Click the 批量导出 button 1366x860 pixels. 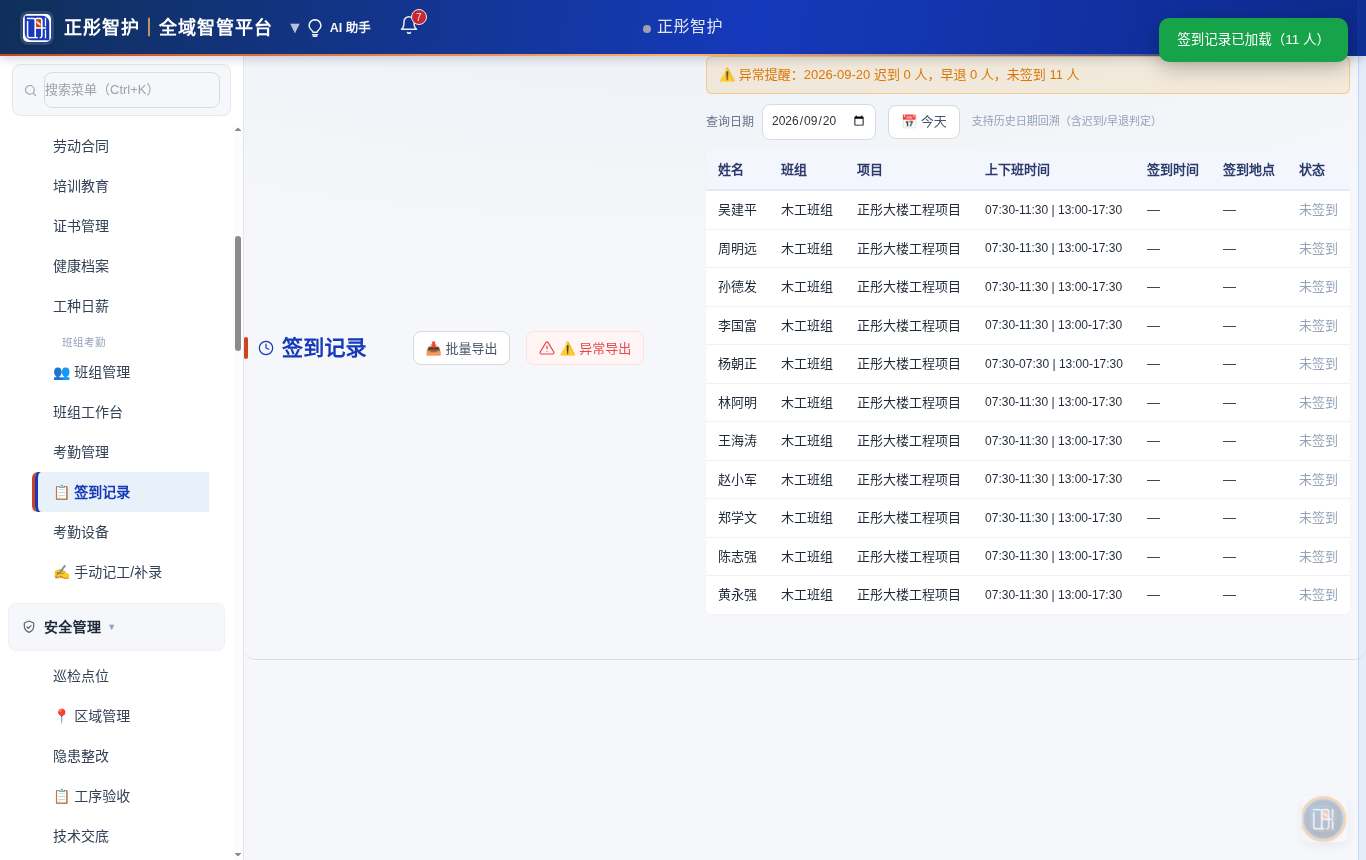click(461, 348)
